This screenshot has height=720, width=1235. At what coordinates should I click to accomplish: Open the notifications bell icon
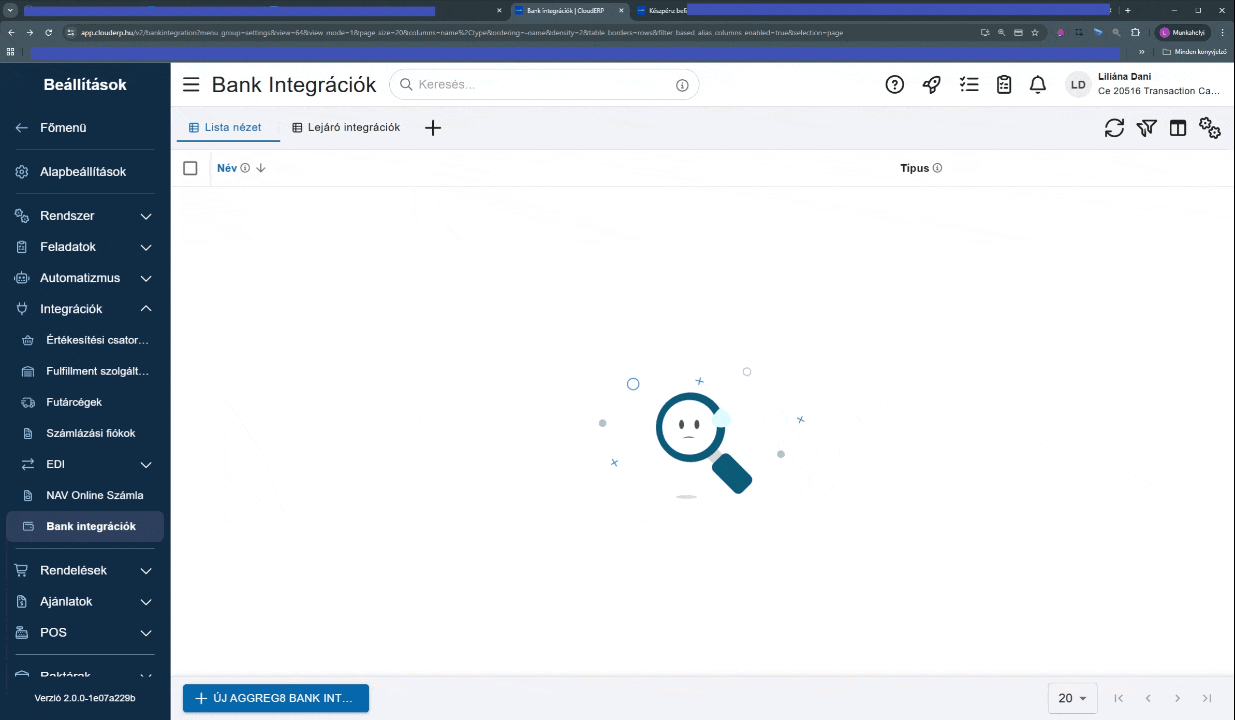(1037, 84)
